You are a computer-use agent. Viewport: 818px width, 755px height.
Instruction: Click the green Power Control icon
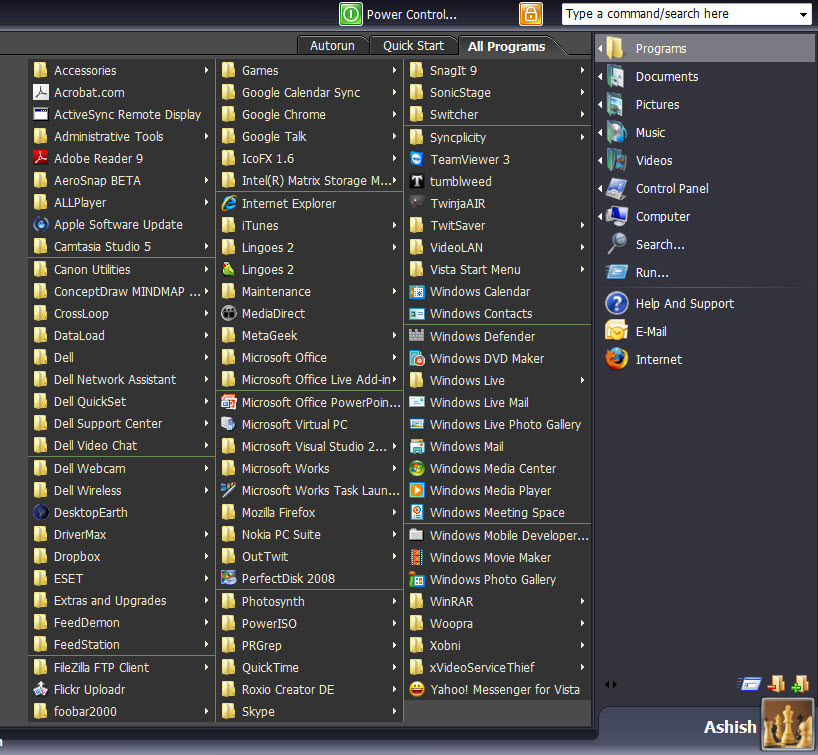coord(351,14)
